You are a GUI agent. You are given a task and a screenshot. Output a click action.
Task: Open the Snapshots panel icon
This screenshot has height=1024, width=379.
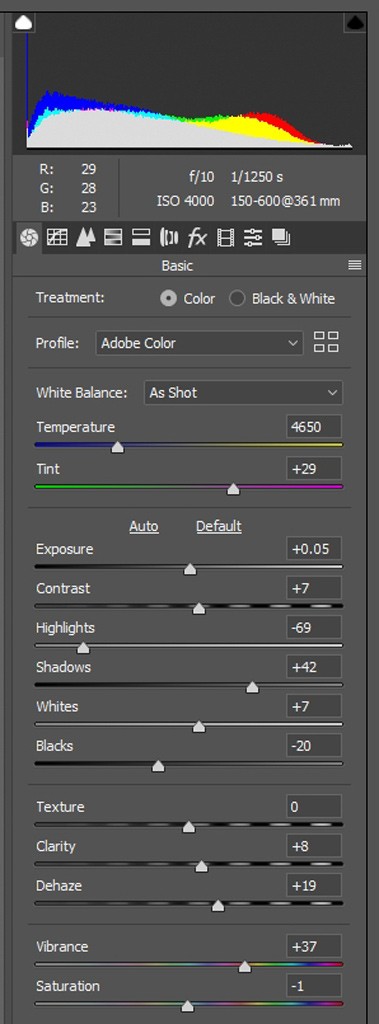pos(281,238)
